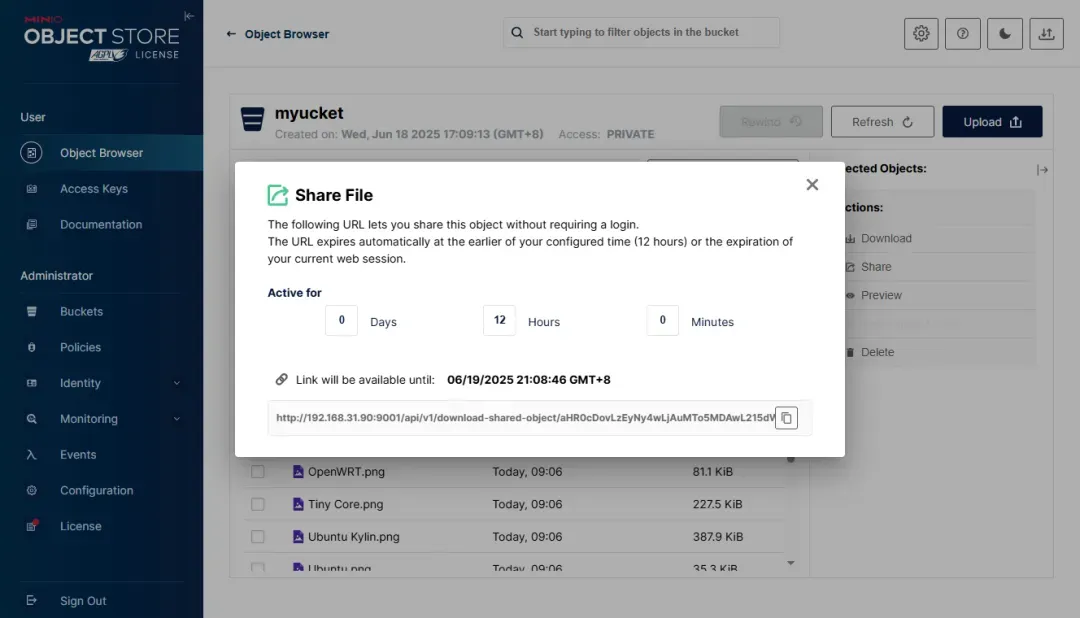Select the OpenWRT.png checkbox
Image resolution: width=1080 pixels, height=618 pixels.
258,472
